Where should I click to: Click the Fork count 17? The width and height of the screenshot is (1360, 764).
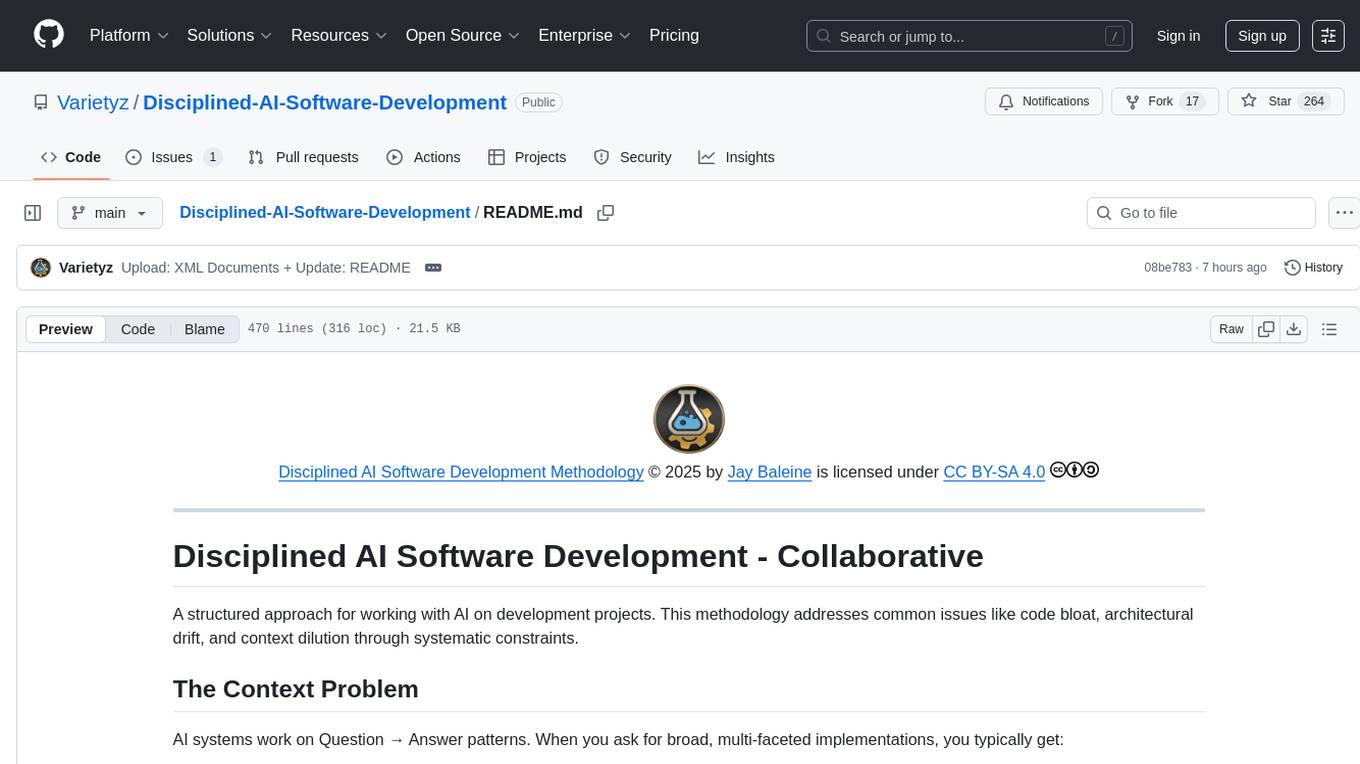[x=1191, y=102]
